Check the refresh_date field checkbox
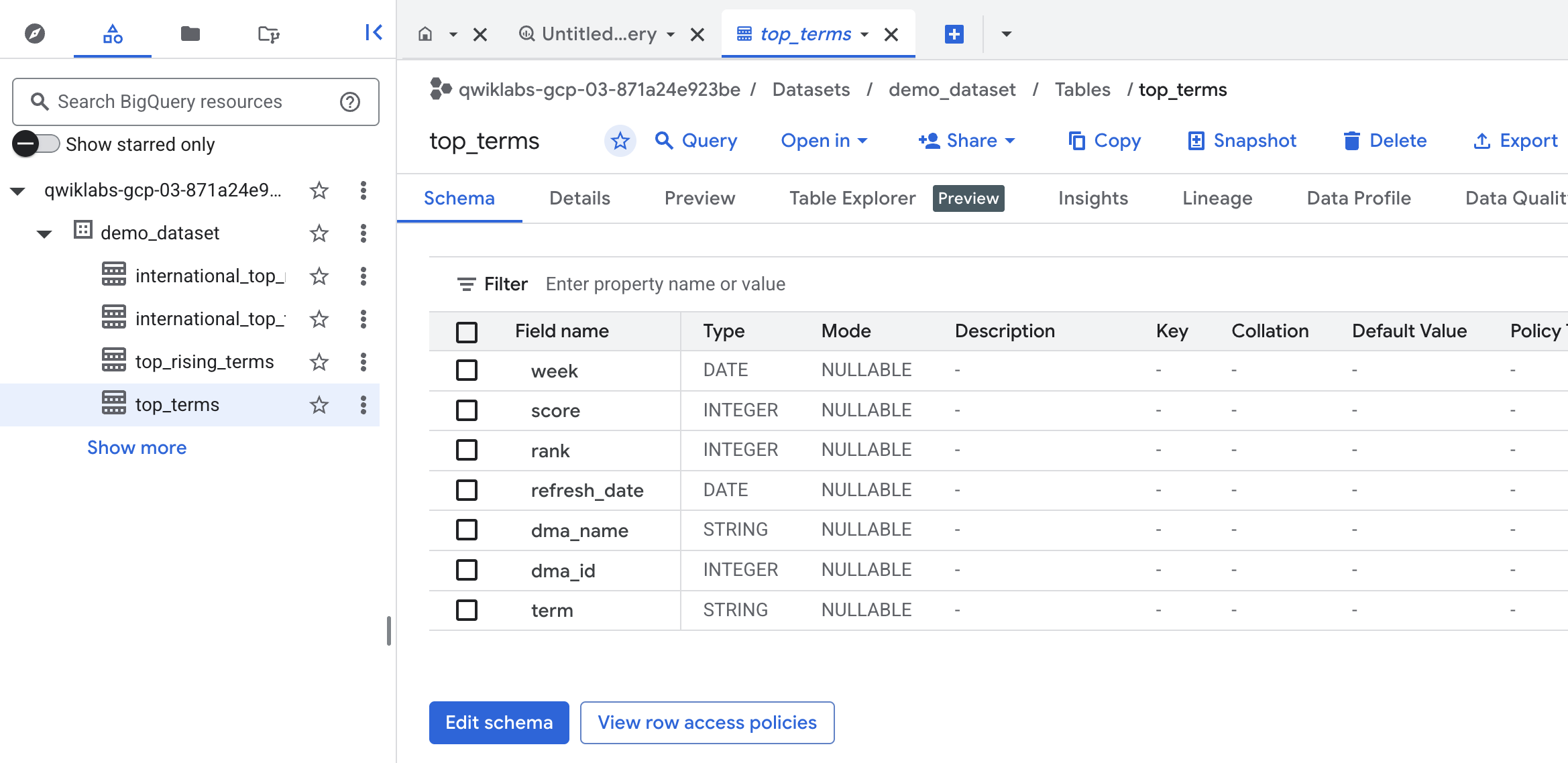 pyautogui.click(x=467, y=490)
